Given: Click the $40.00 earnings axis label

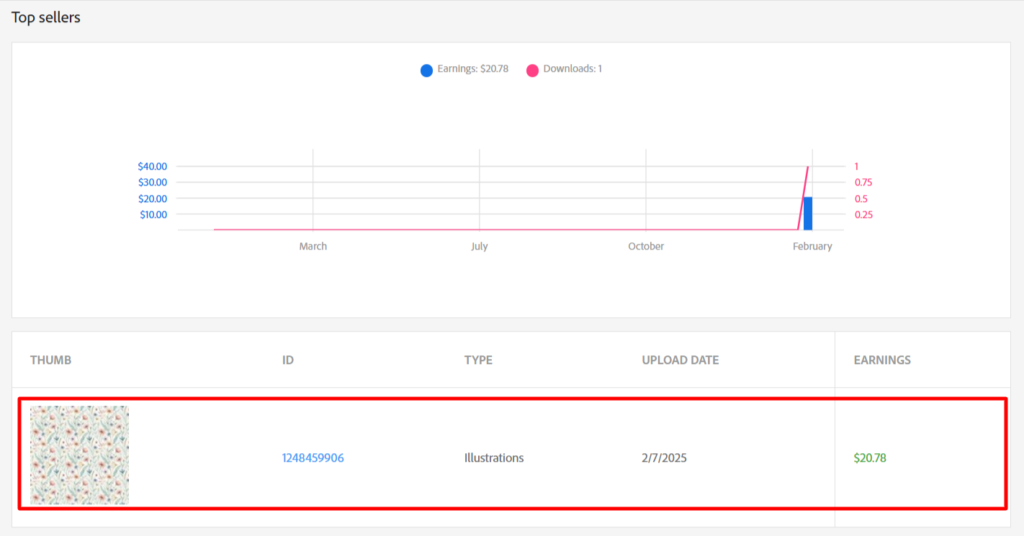Looking at the screenshot, I should point(152,166).
